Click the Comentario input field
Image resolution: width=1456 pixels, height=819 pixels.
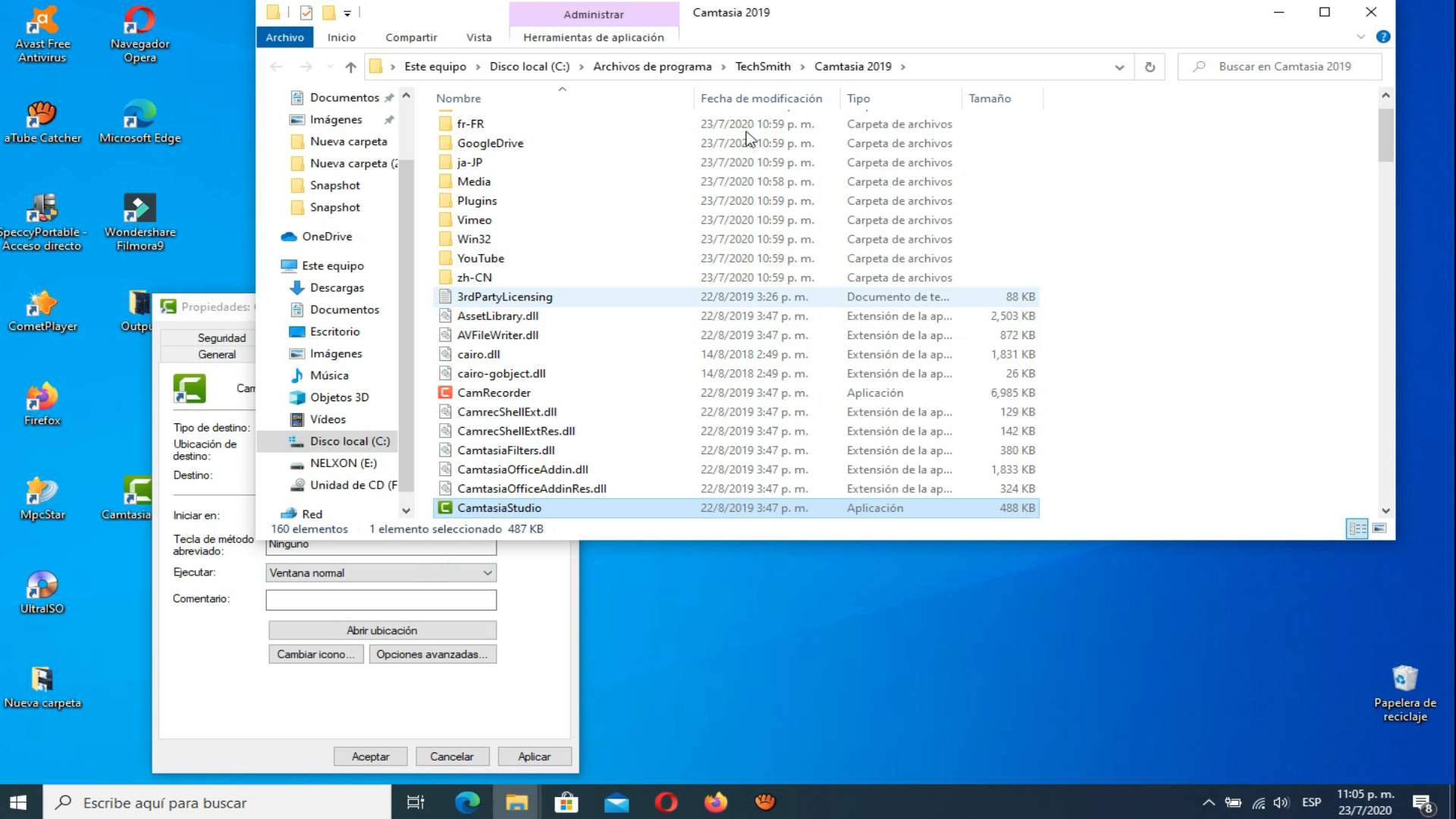pyautogui.click(x=381, y=600)
